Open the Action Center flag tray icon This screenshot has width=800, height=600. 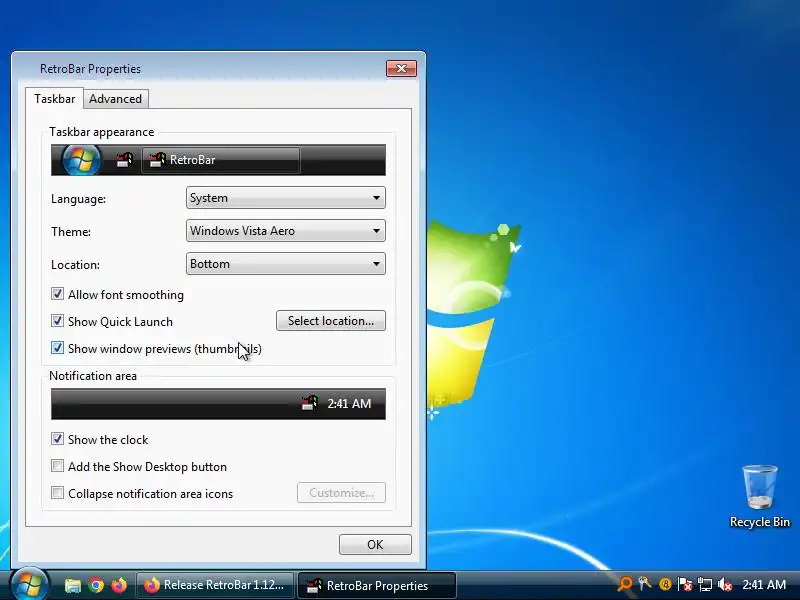(x=685, y=585)
